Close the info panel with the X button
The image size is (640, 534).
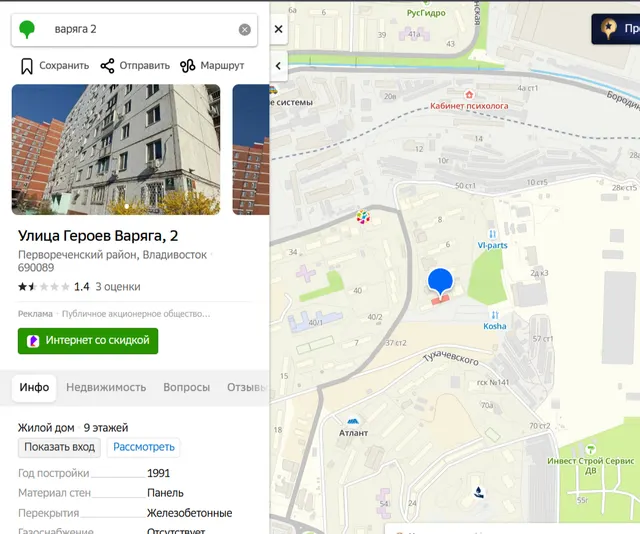click(278, 29)
